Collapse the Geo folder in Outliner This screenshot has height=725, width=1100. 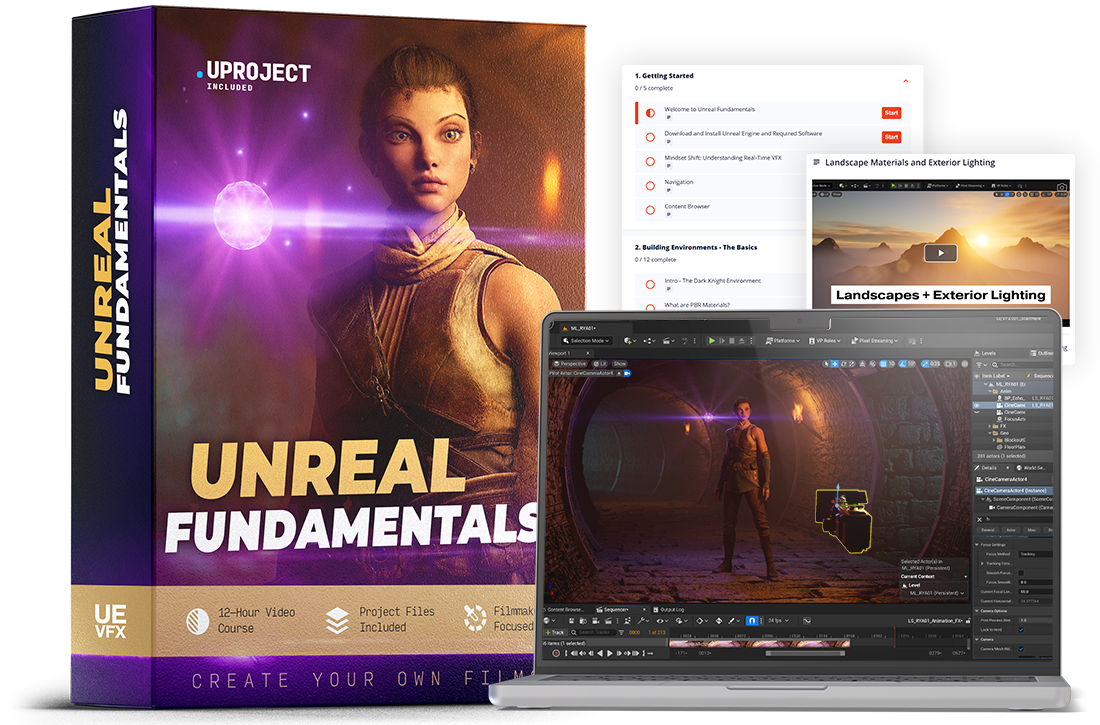(990, 433)
